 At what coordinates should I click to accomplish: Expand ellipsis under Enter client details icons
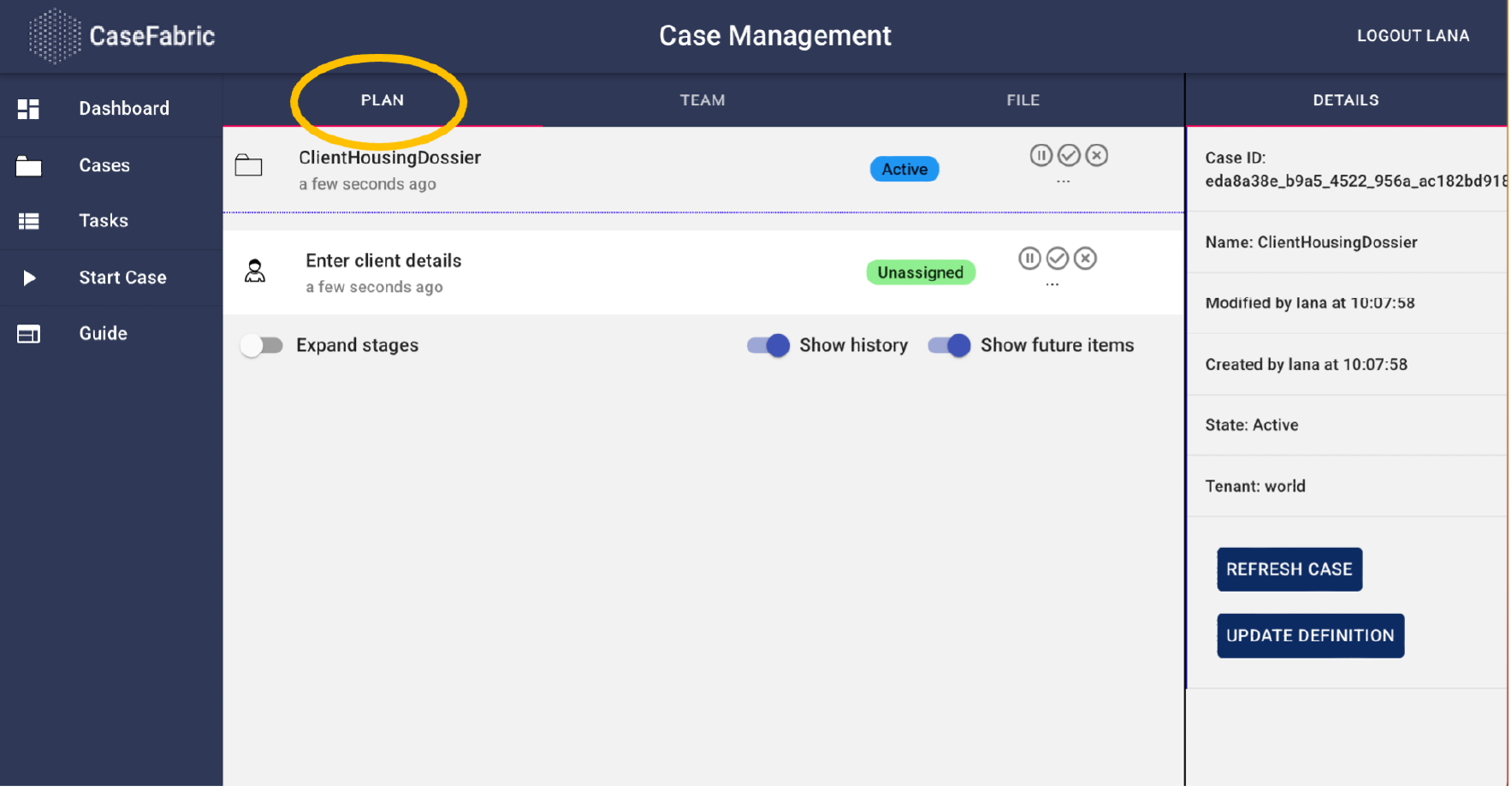click(x=1052, y=284)
